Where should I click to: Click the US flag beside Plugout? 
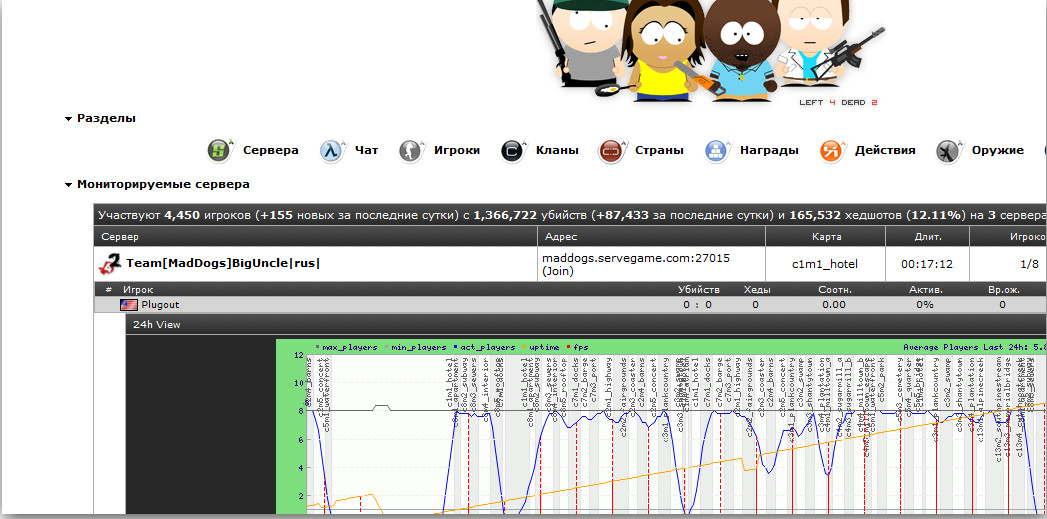click(129, 305)
